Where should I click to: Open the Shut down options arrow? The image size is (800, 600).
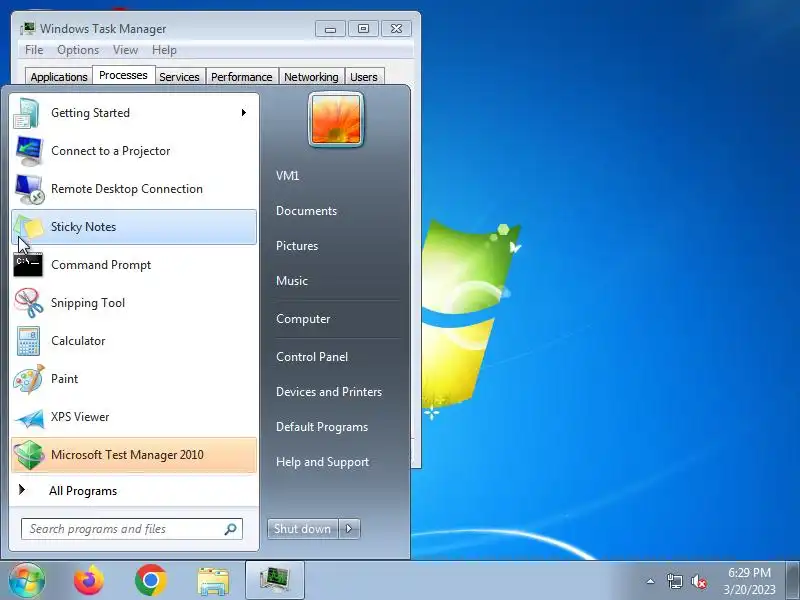[x=349, y=529]
